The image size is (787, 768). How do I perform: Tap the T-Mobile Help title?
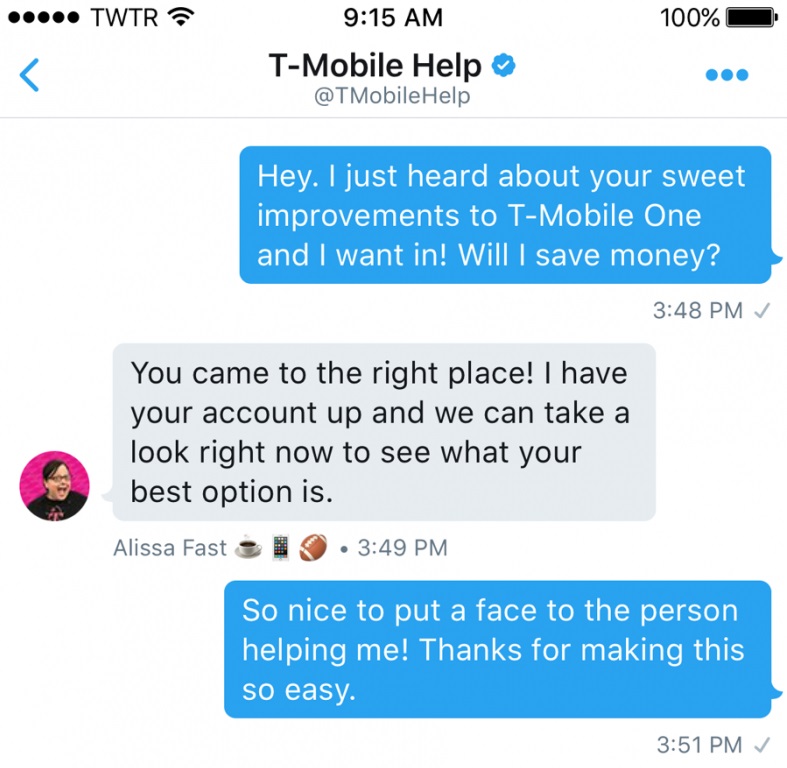tap(375, 66)
